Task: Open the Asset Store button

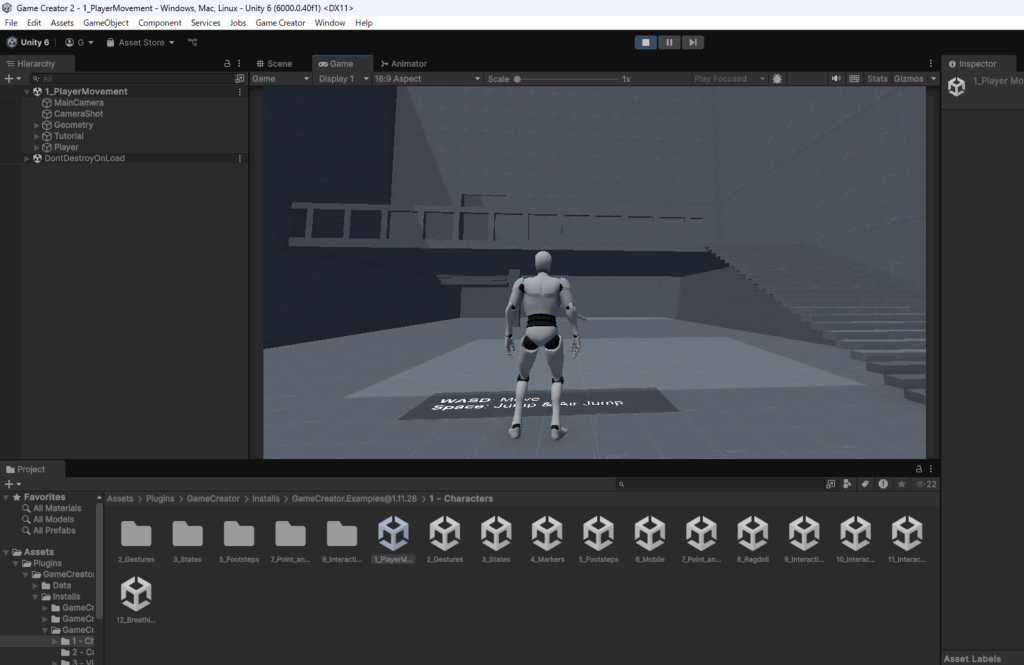Action: pyautogui.click(x=140, y=42)
